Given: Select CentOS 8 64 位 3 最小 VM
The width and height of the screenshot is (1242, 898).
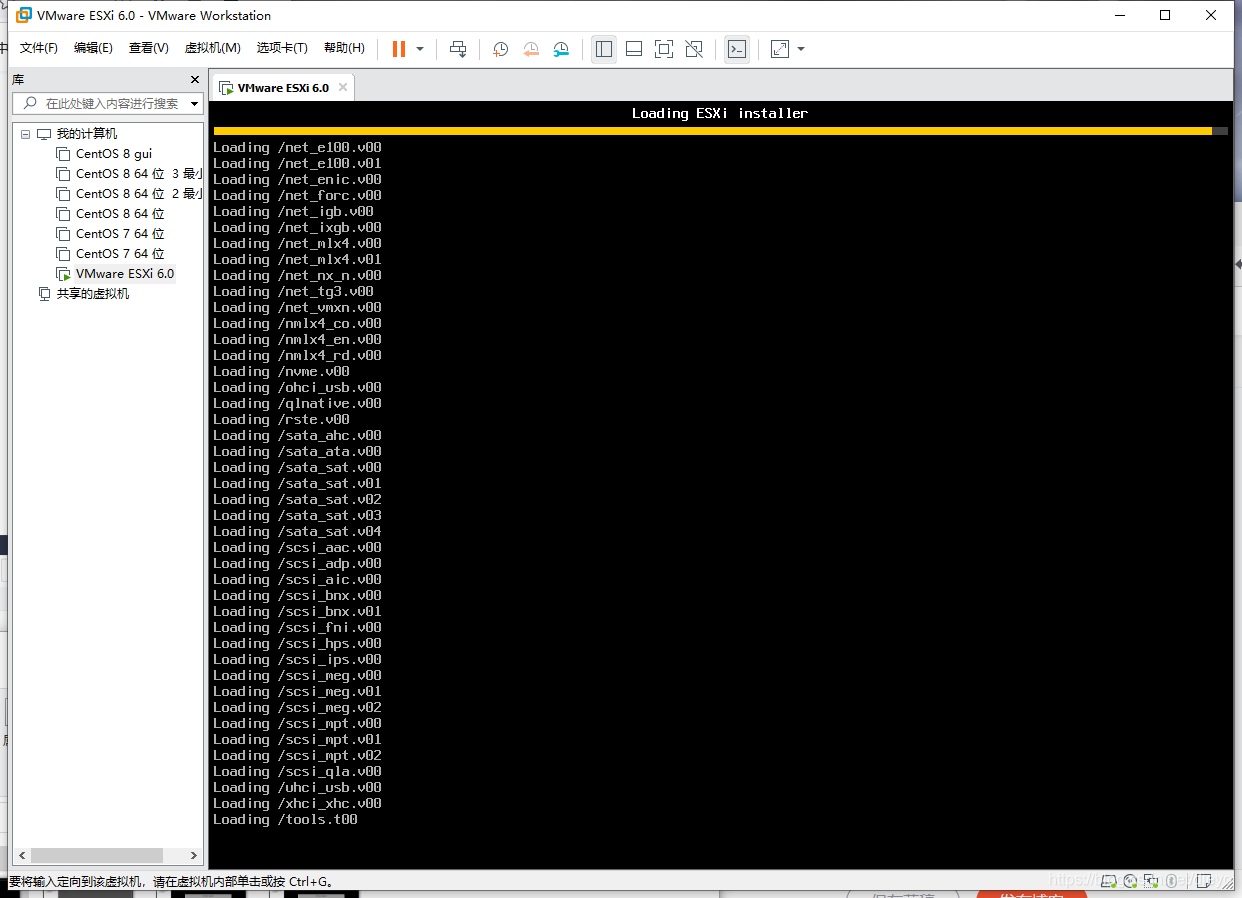Looking at the screenshot, I should (x=139, y=174).
